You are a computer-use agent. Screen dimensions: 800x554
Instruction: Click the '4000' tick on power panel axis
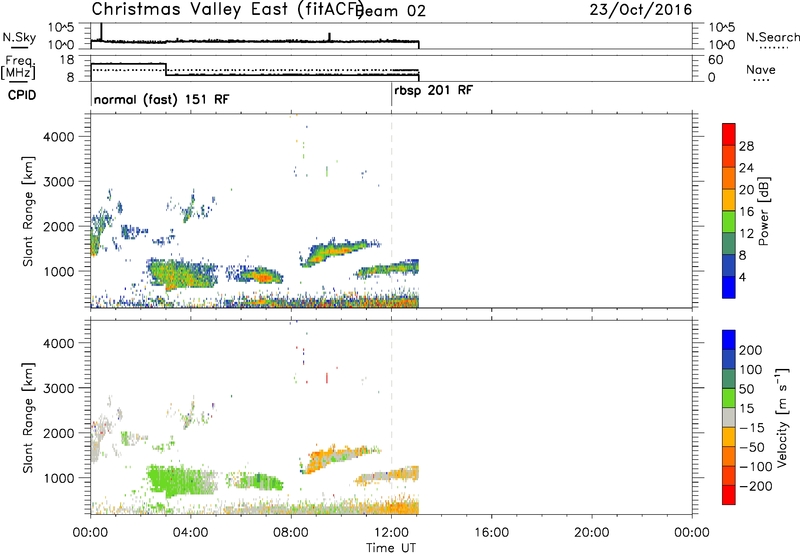tap(59, 137)
